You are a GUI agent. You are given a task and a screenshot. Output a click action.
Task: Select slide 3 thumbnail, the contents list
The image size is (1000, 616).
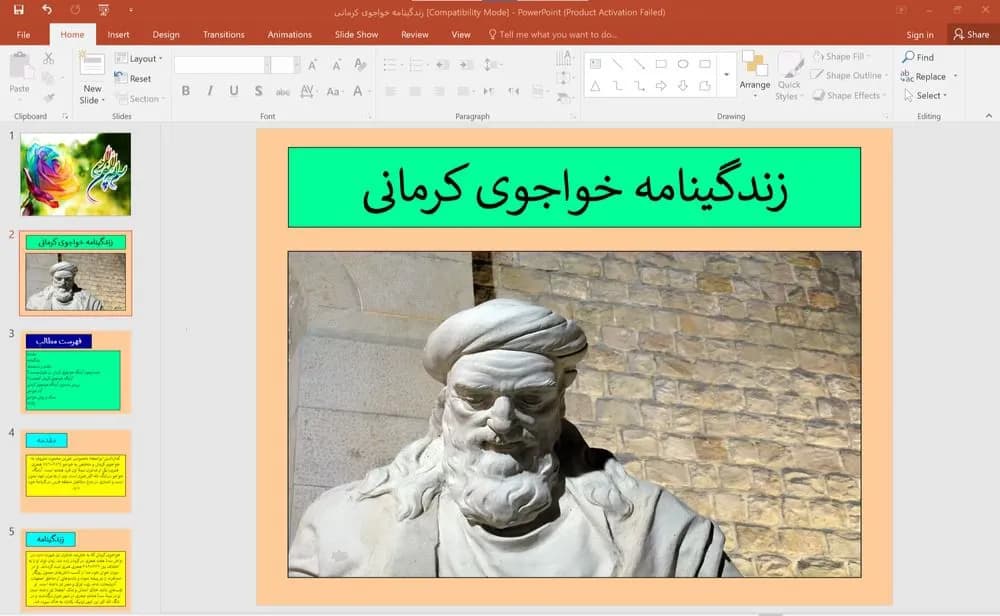point(75,372)
